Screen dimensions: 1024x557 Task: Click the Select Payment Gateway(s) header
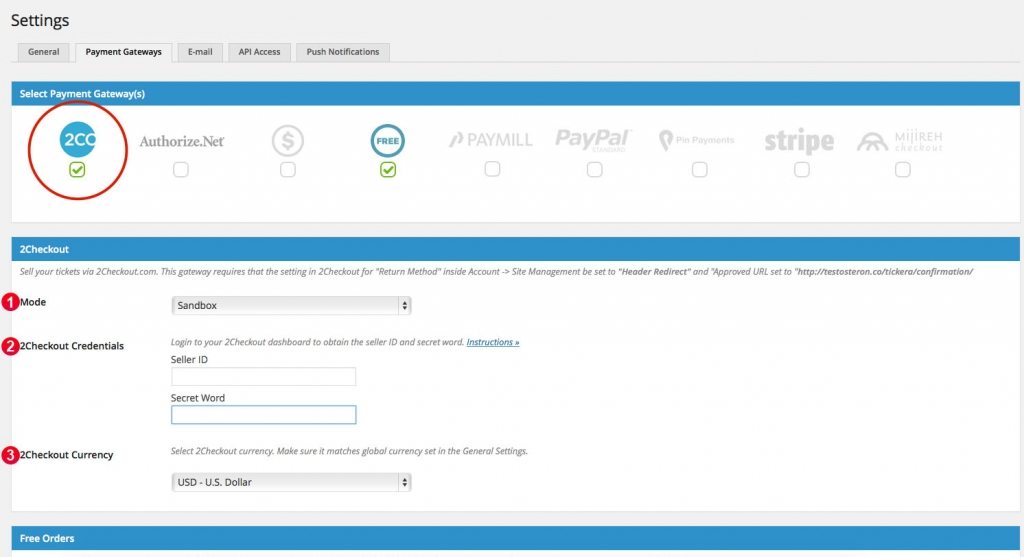tap(515, 94)
